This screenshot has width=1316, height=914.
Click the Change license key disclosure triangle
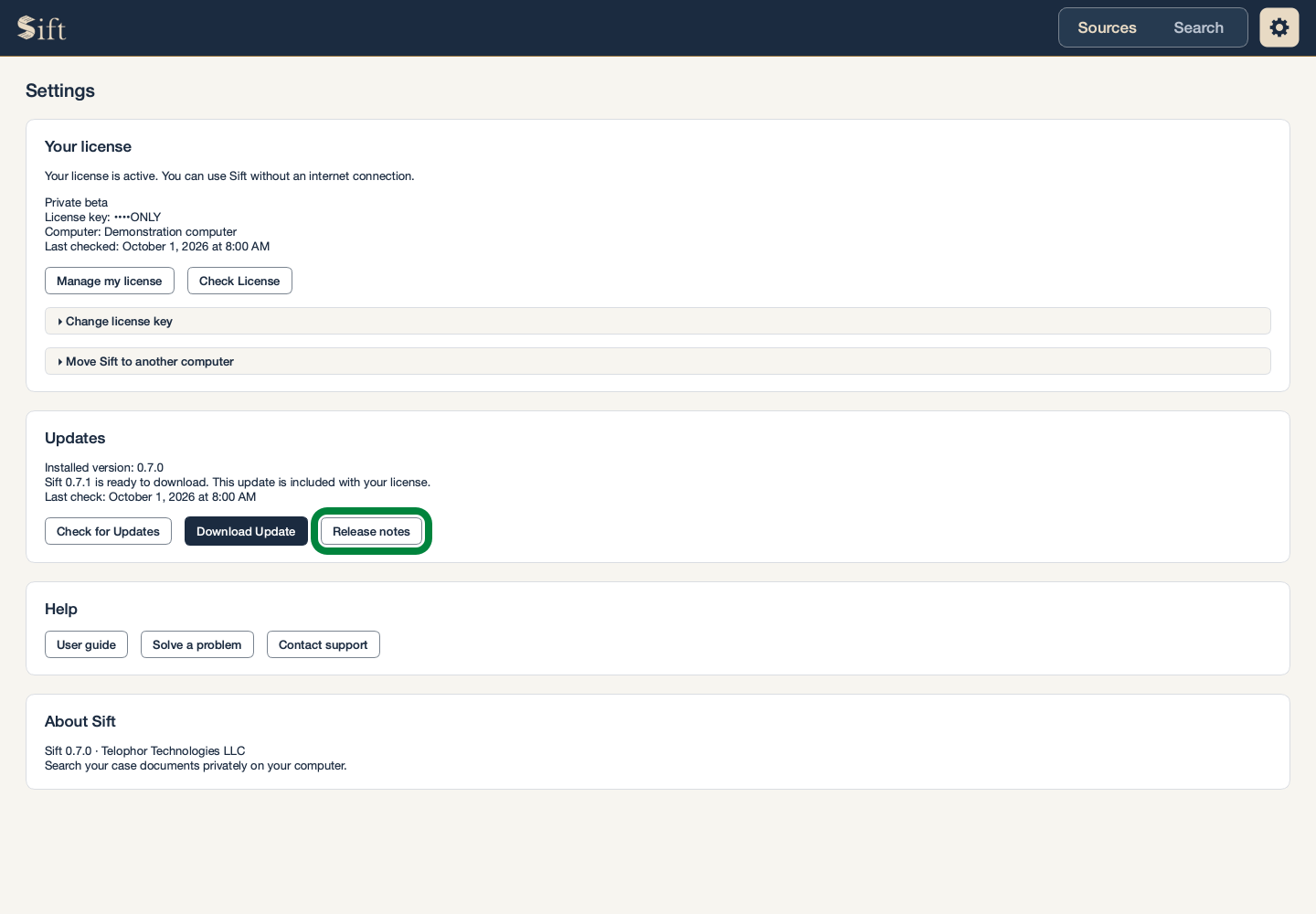pos(60,322)
